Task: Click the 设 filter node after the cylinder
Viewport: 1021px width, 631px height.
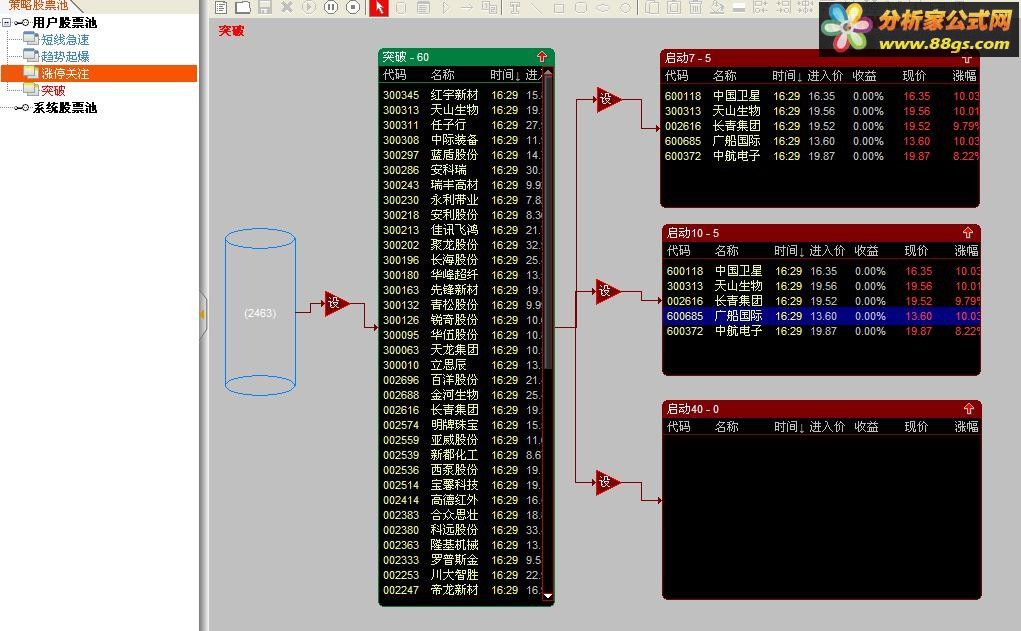Action: point(336,303)
